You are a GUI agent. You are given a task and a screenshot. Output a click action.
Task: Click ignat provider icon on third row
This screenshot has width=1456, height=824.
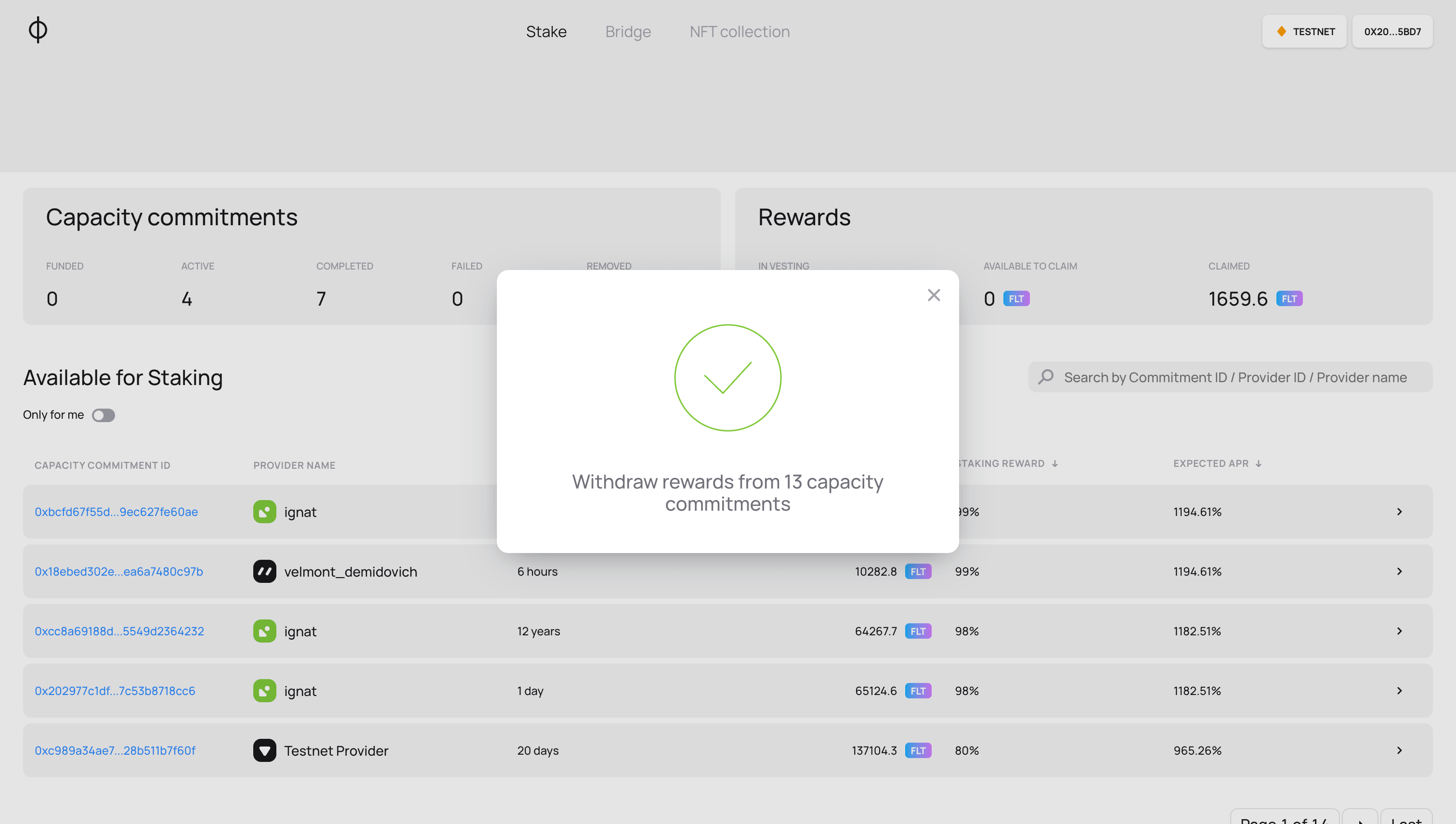pos(264,630)
